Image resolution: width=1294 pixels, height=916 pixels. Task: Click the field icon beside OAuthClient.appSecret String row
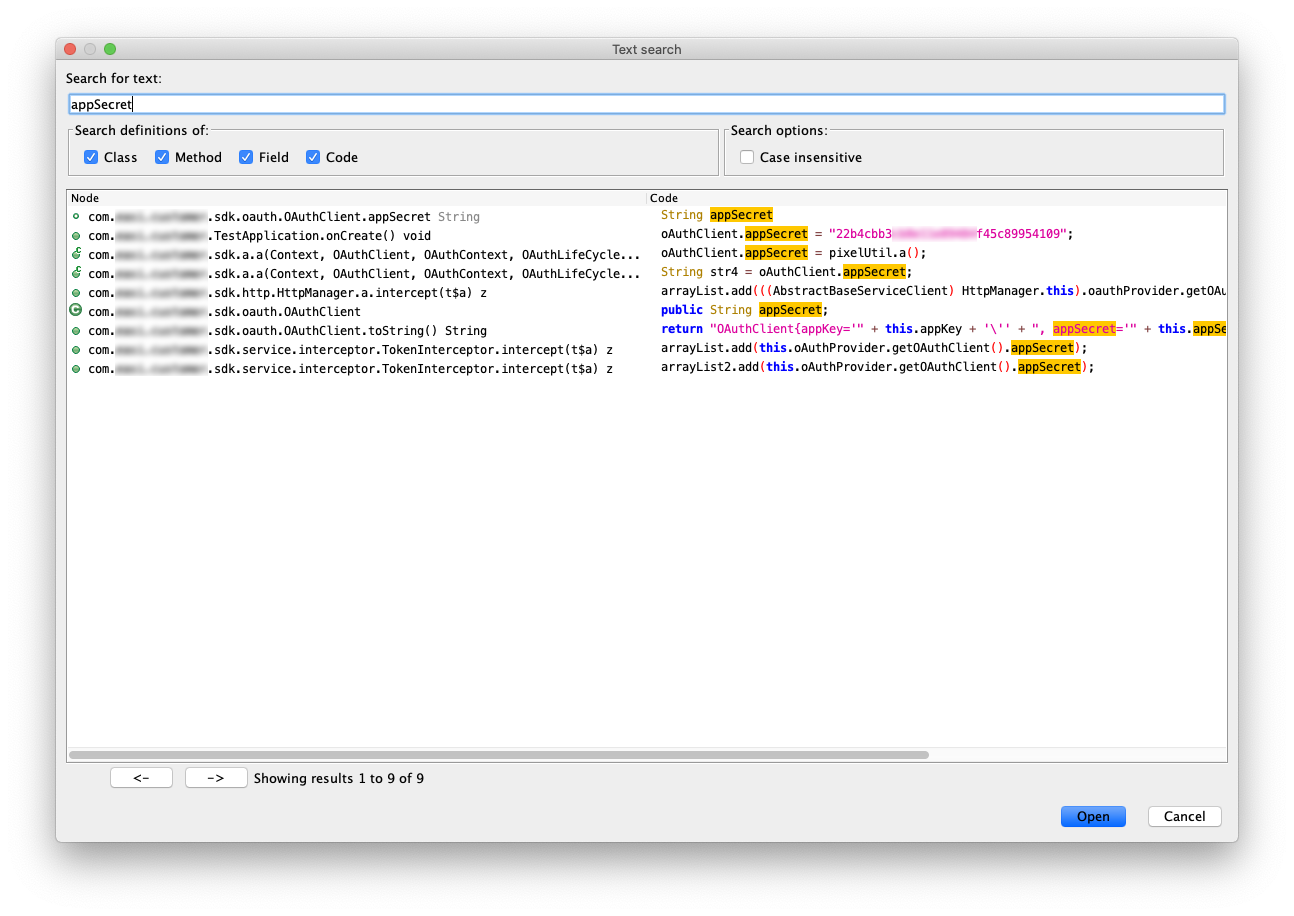(76, 216)
